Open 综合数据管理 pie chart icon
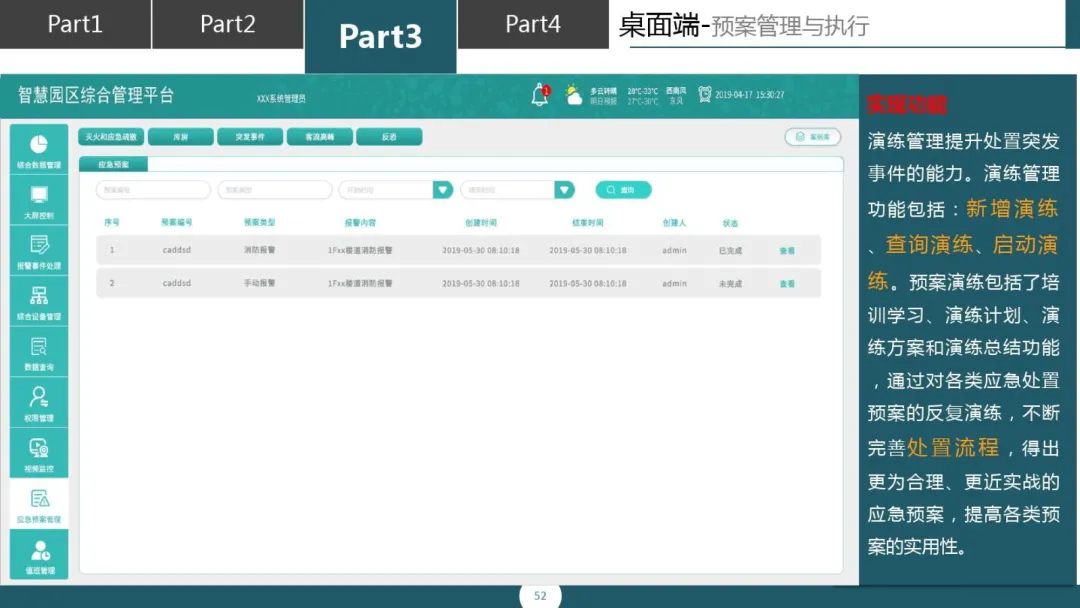The height and width of the screenshot is (608, 1080). [39, 145]
